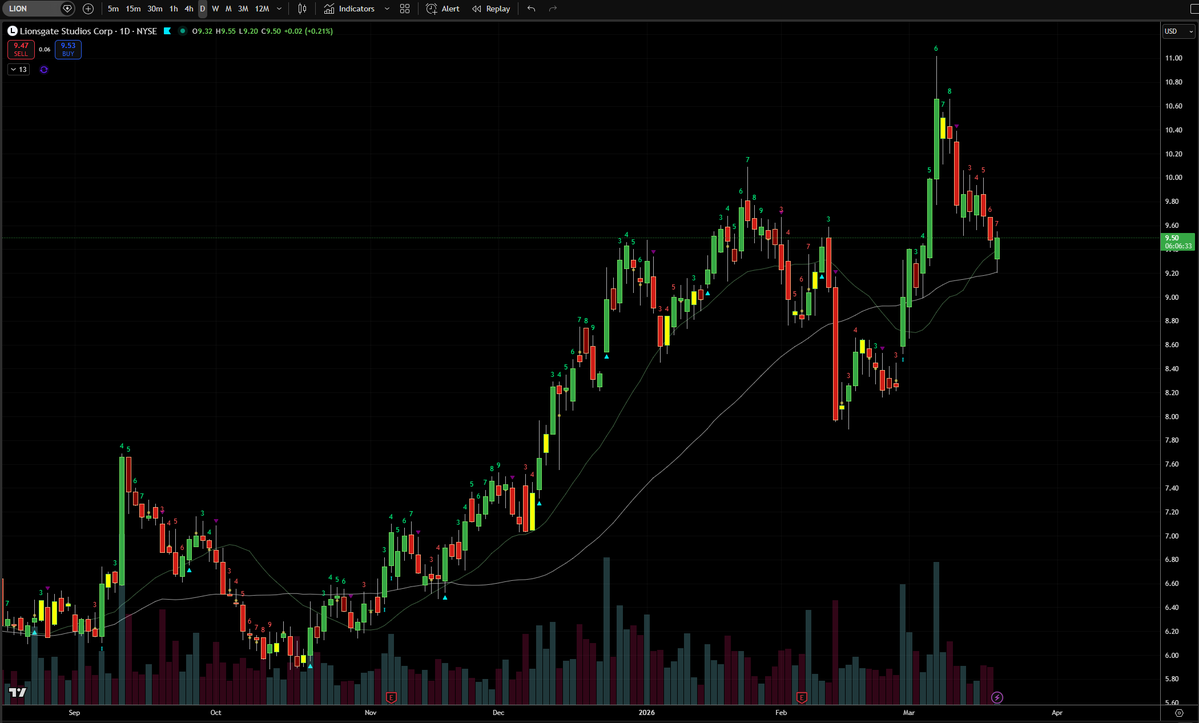
Task: Redo the chart action
Action: tap(552, 8)
